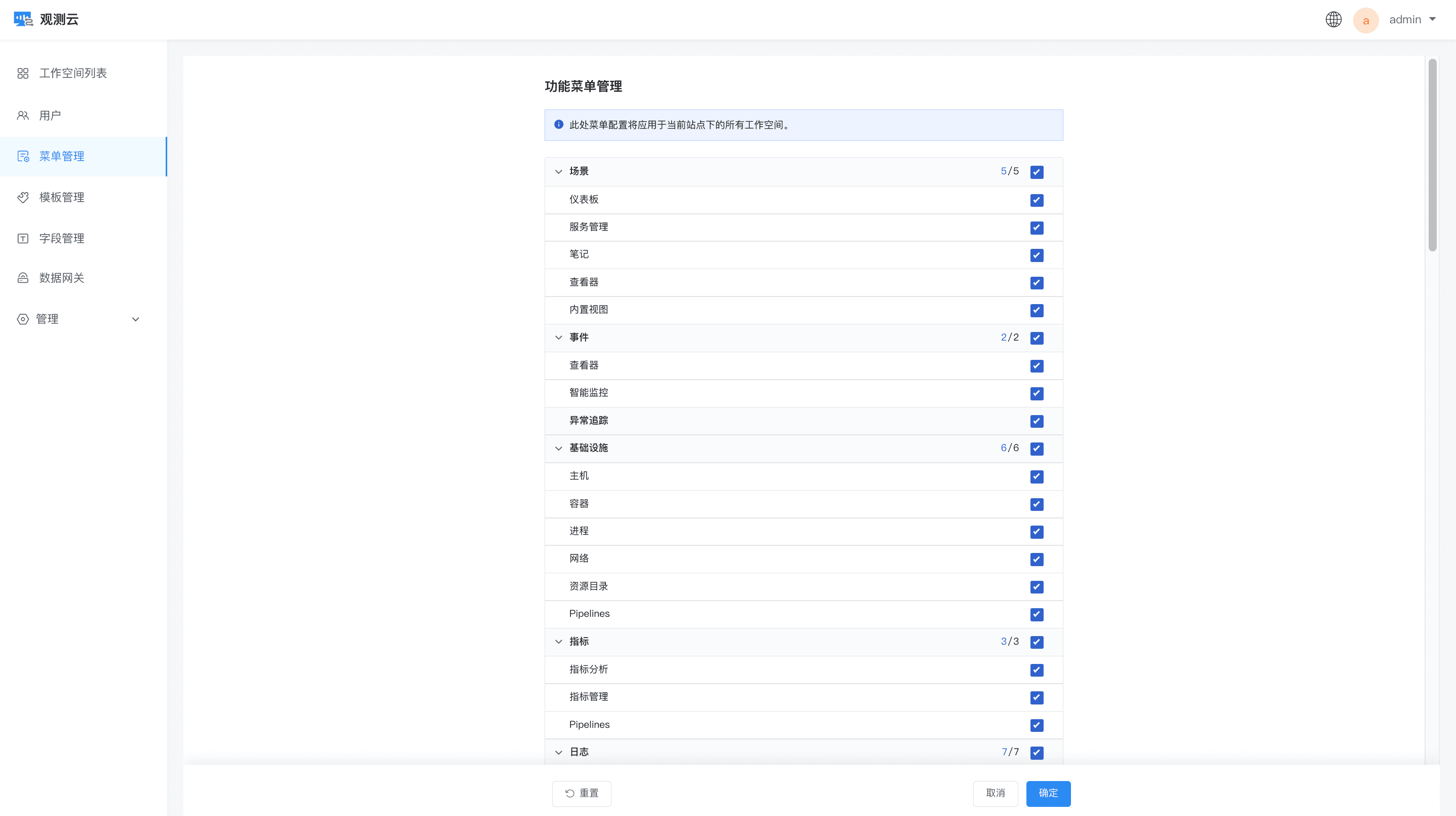Open the admin user dropdown arrow
The height and width of the screenshot is (816, 1456).
pyautogui.click(x=1432, y=19)
